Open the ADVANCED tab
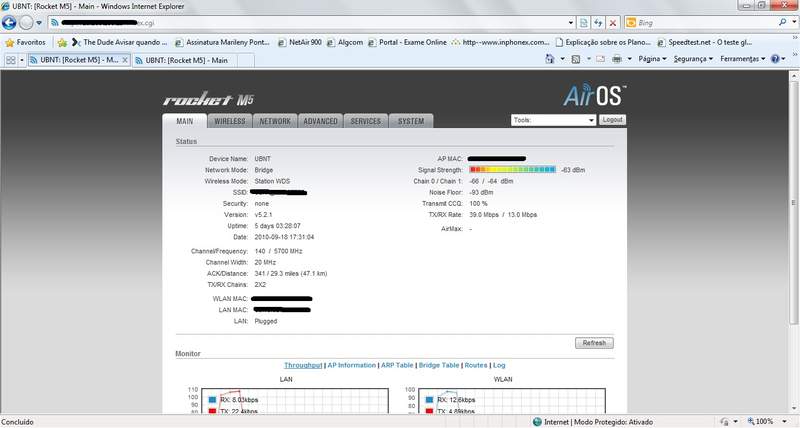The image size is (800, 428). tap(320, 121)
